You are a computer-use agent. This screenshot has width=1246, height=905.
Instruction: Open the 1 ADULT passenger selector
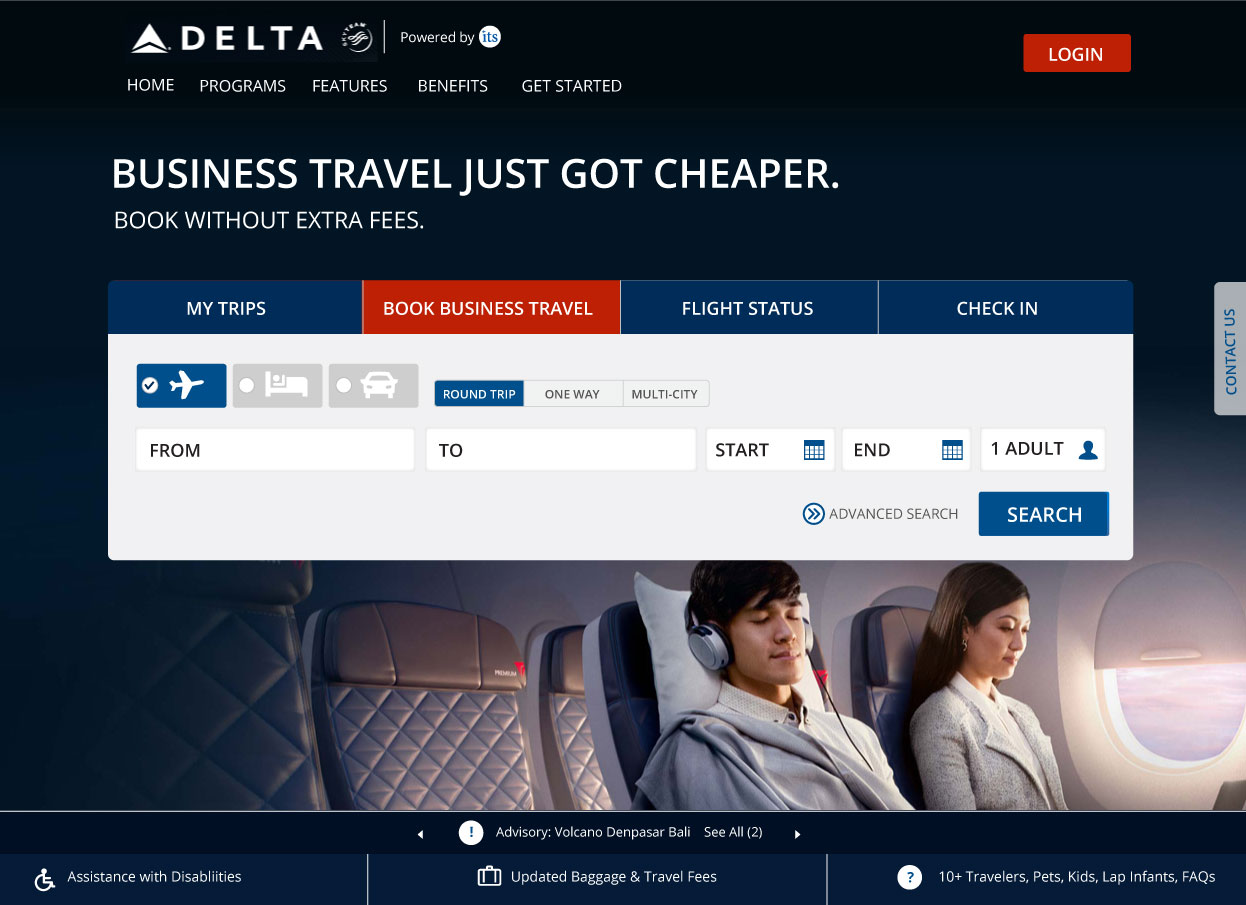[x=1043, y=450]
